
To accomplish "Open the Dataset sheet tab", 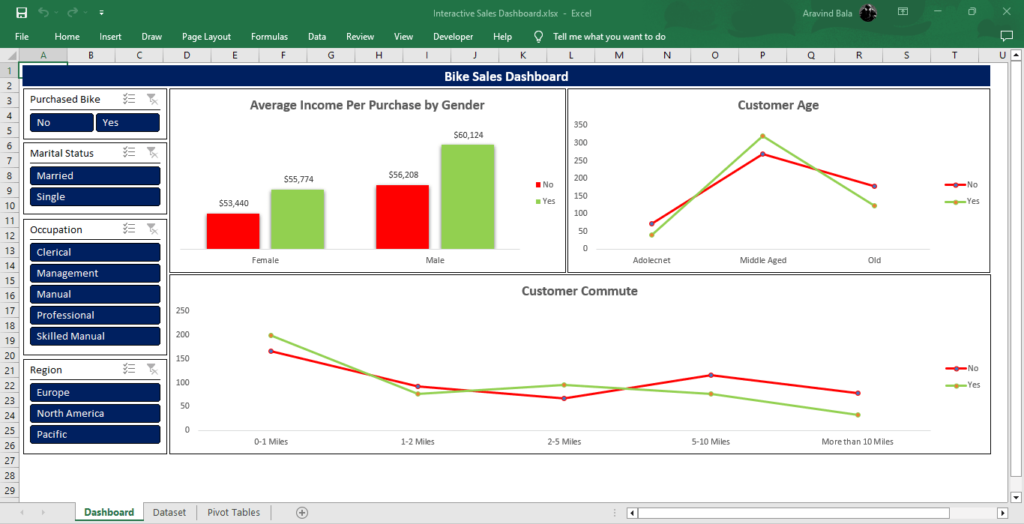I will [x=169, y=513].
